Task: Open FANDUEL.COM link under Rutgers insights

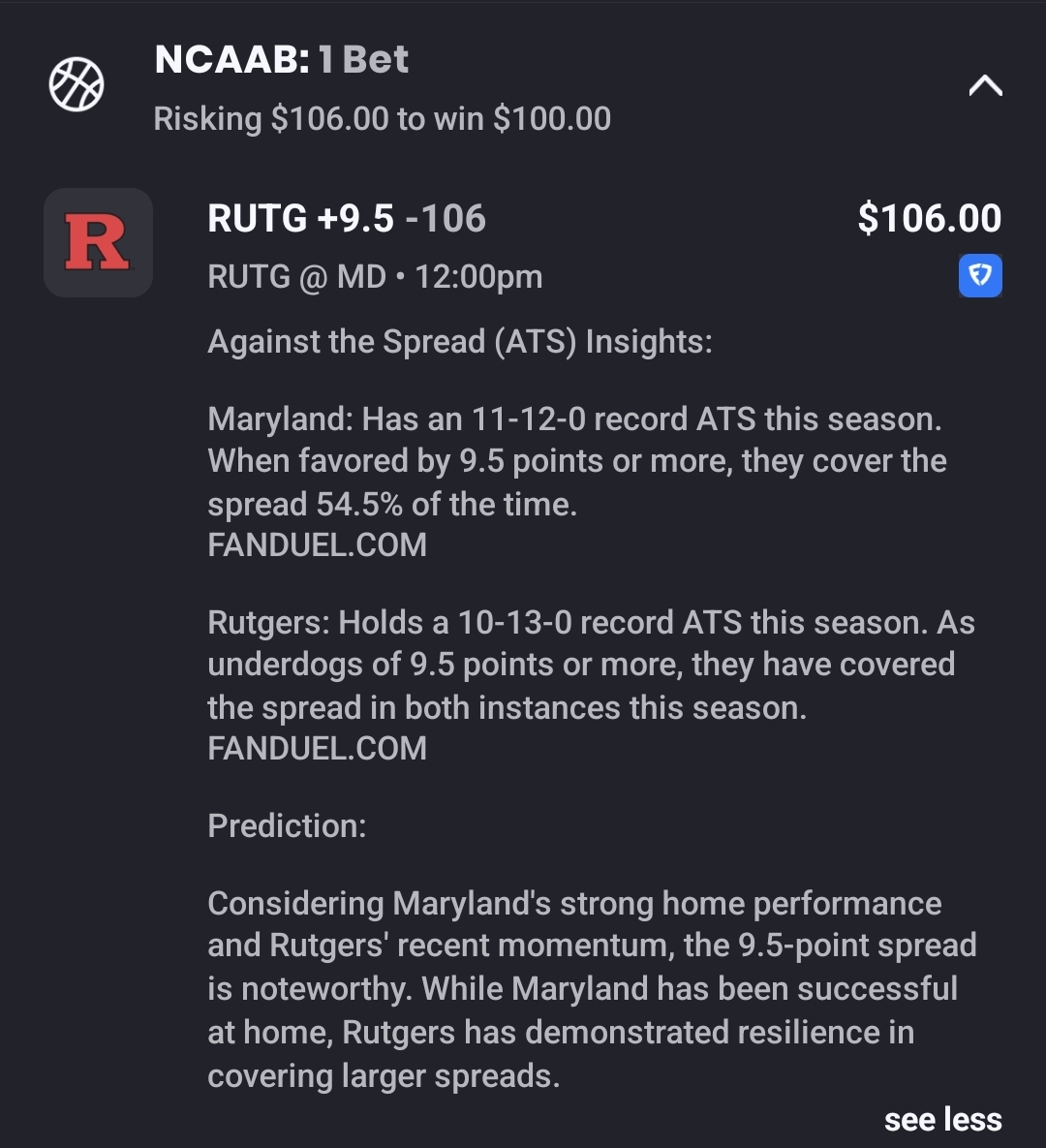Action: tap(317, 749)
